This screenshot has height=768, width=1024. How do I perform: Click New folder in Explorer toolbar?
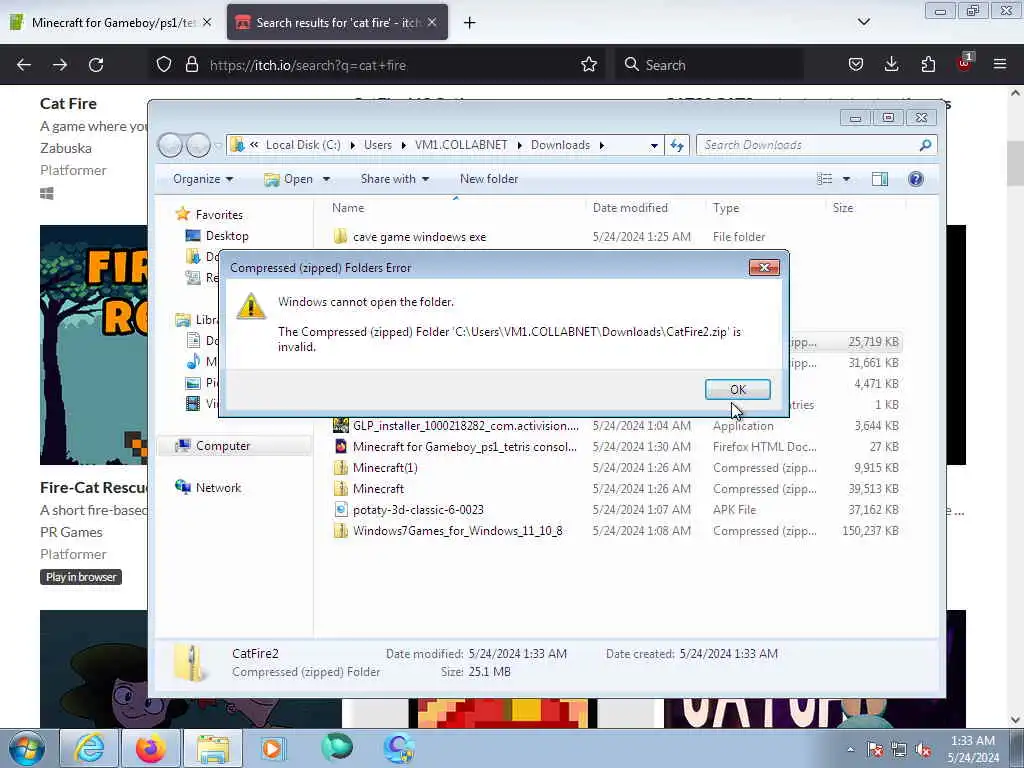(488, 179)
